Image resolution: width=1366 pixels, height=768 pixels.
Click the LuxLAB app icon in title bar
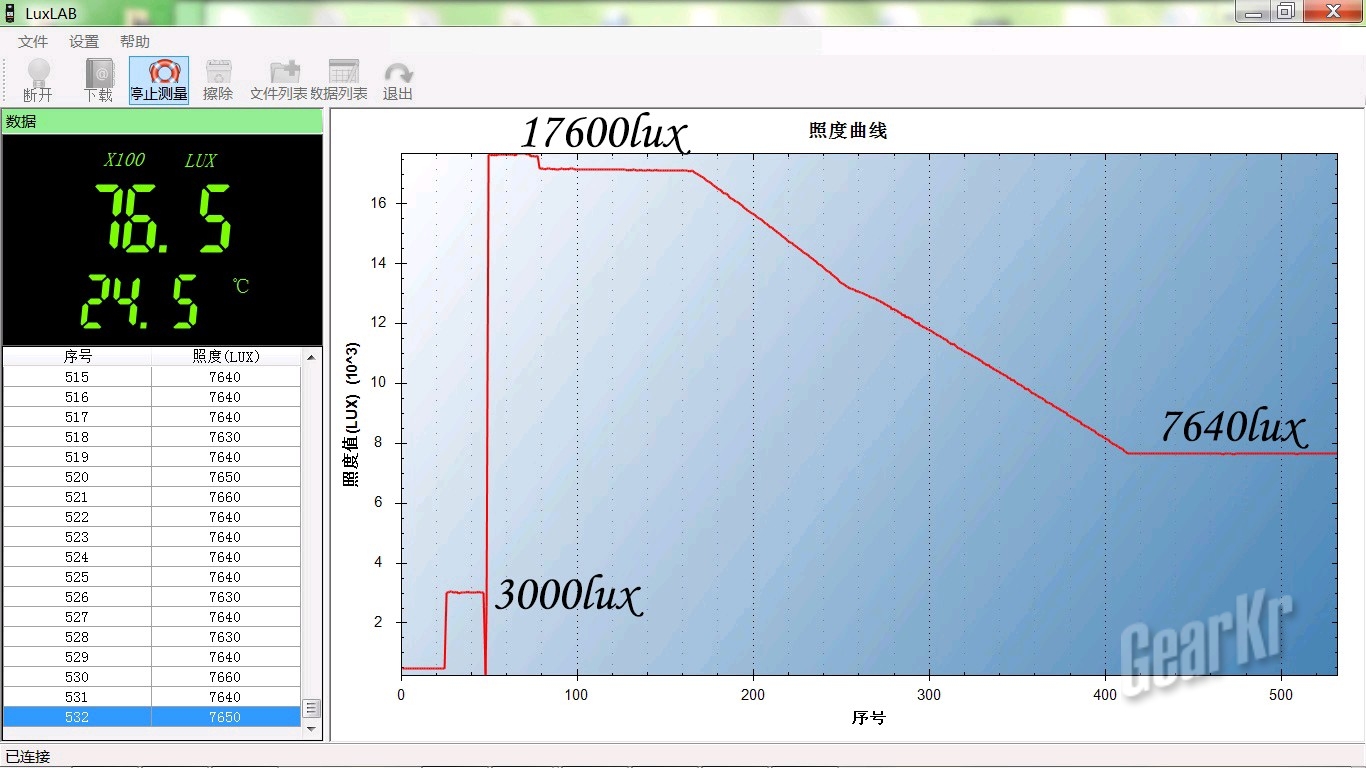[x=9, y=14]
